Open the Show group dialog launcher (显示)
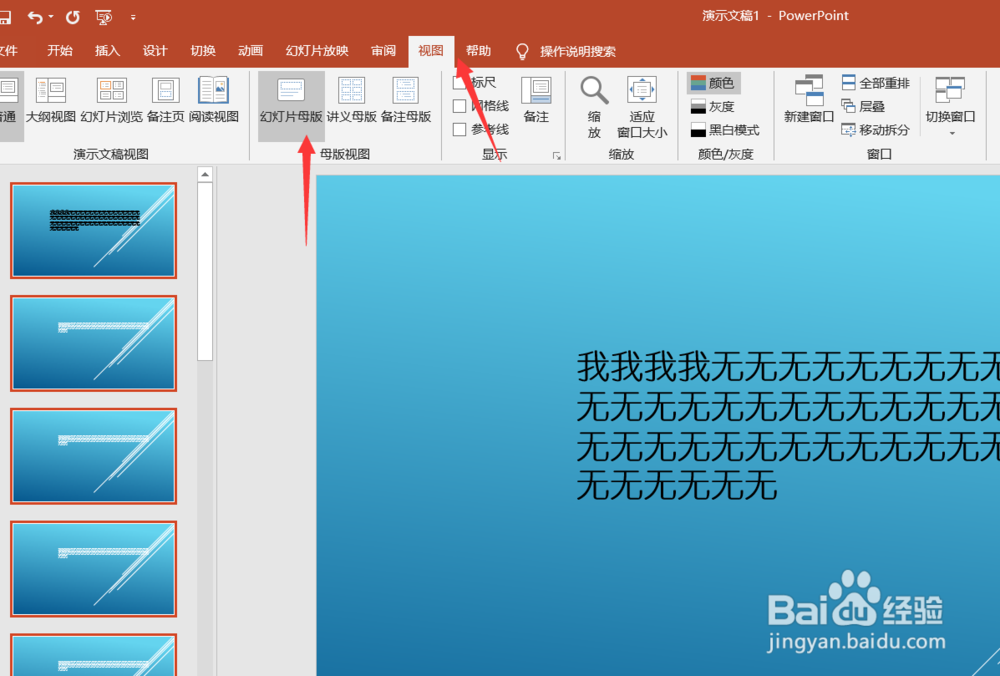Viewport: 1000px width, 676px height. (x=557, y=156)
